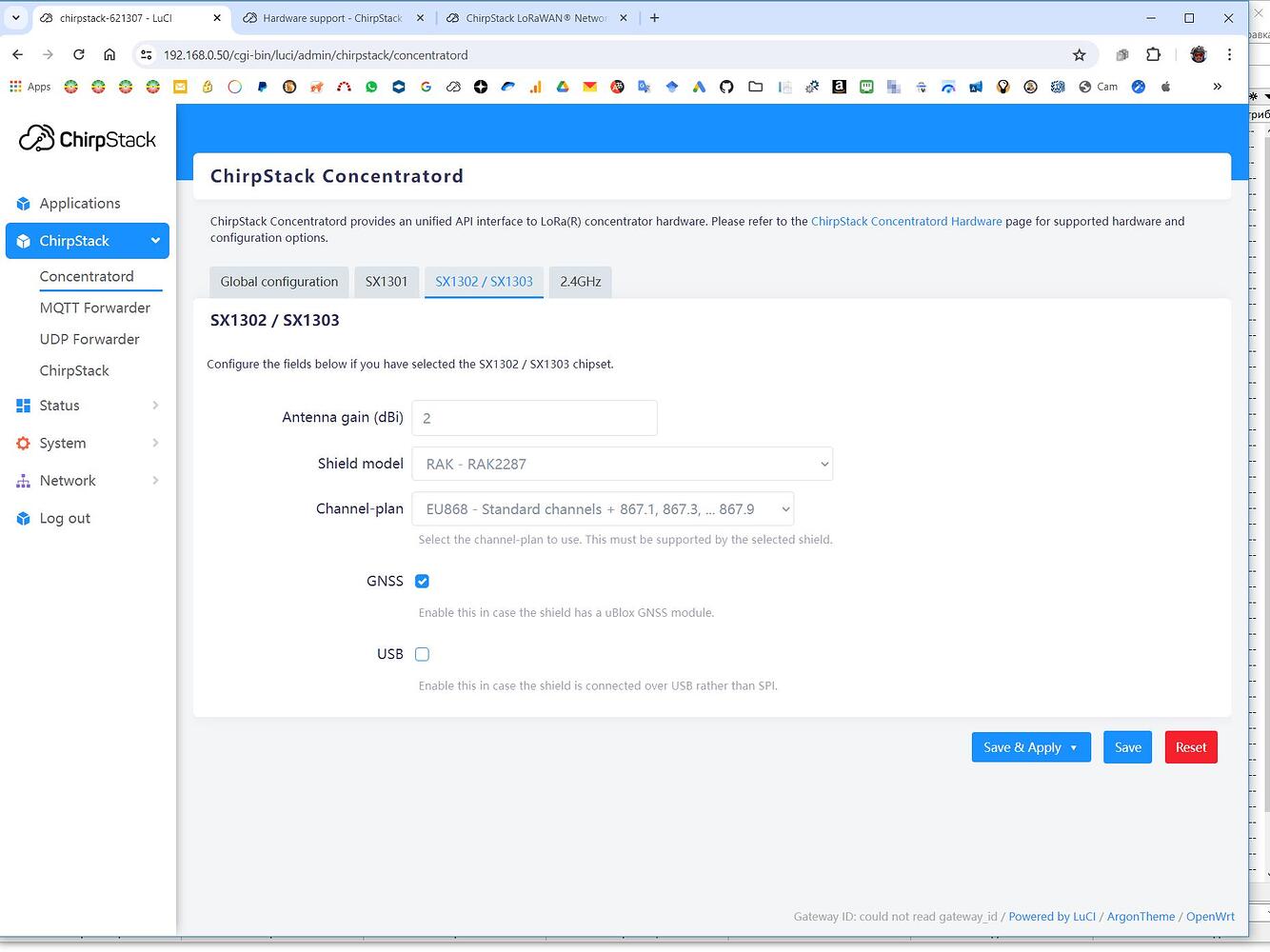Open the Shield model dropdown
The height and width of the screenshot is (952, 1270).
click(x=623, y=464)
